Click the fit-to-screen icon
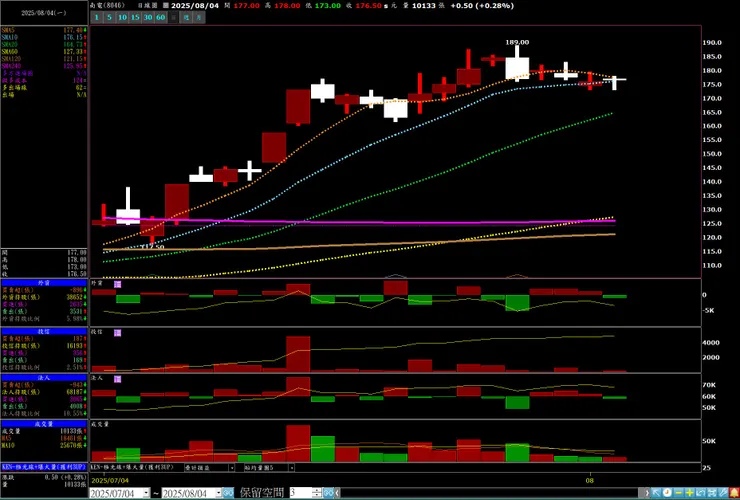The height and width of the screenshot is (500, 740). (712, 493)
